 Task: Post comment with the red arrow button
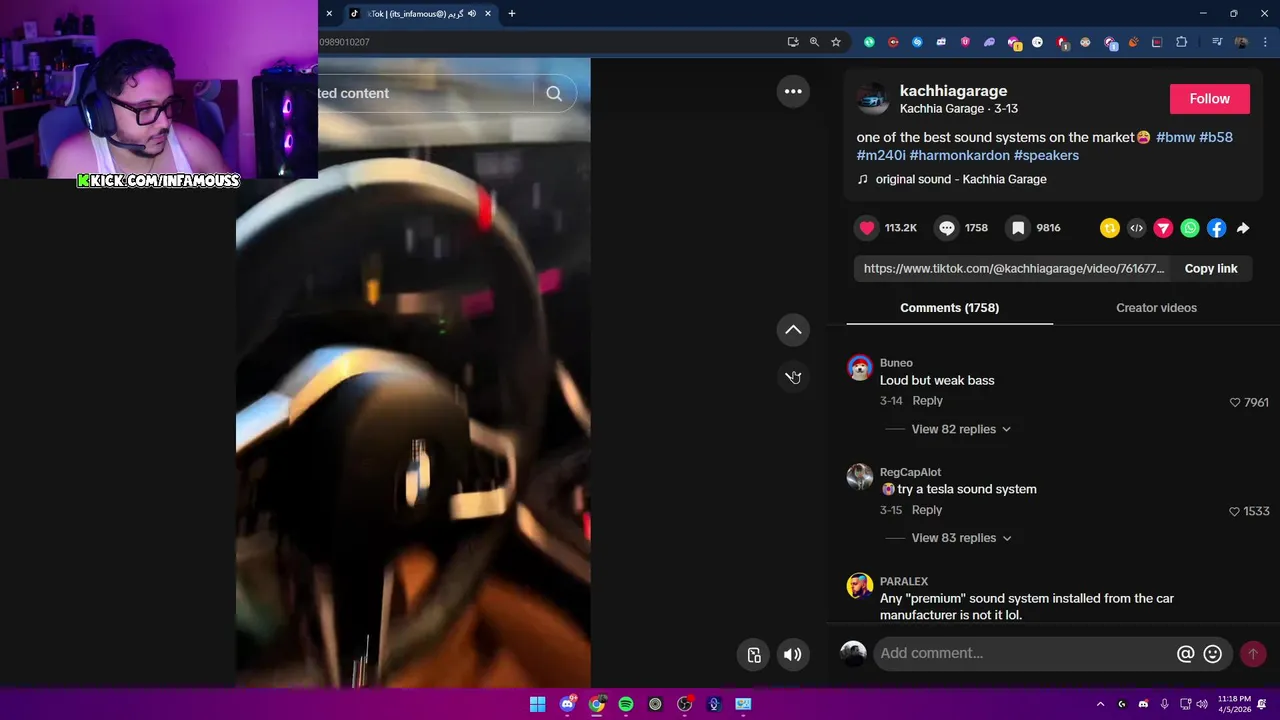[x=1252, y=654]
